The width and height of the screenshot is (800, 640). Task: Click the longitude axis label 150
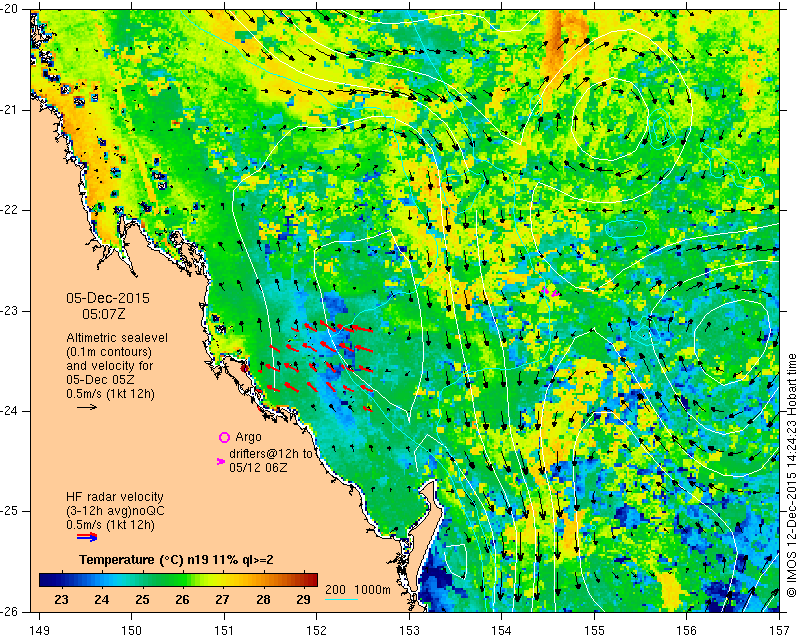pyautogui.click(x=132, y=631)
